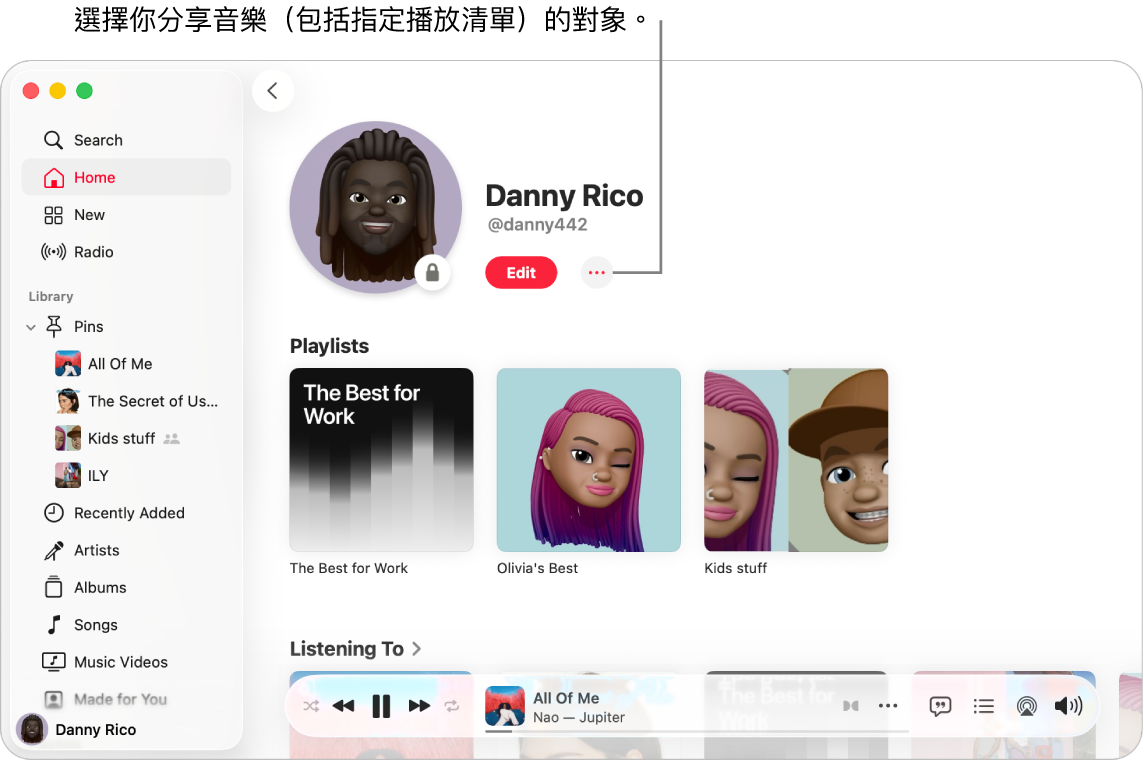This screenshot has width=1144, height=763.
Task: Enable repeat mode
Action: point(452,705)
